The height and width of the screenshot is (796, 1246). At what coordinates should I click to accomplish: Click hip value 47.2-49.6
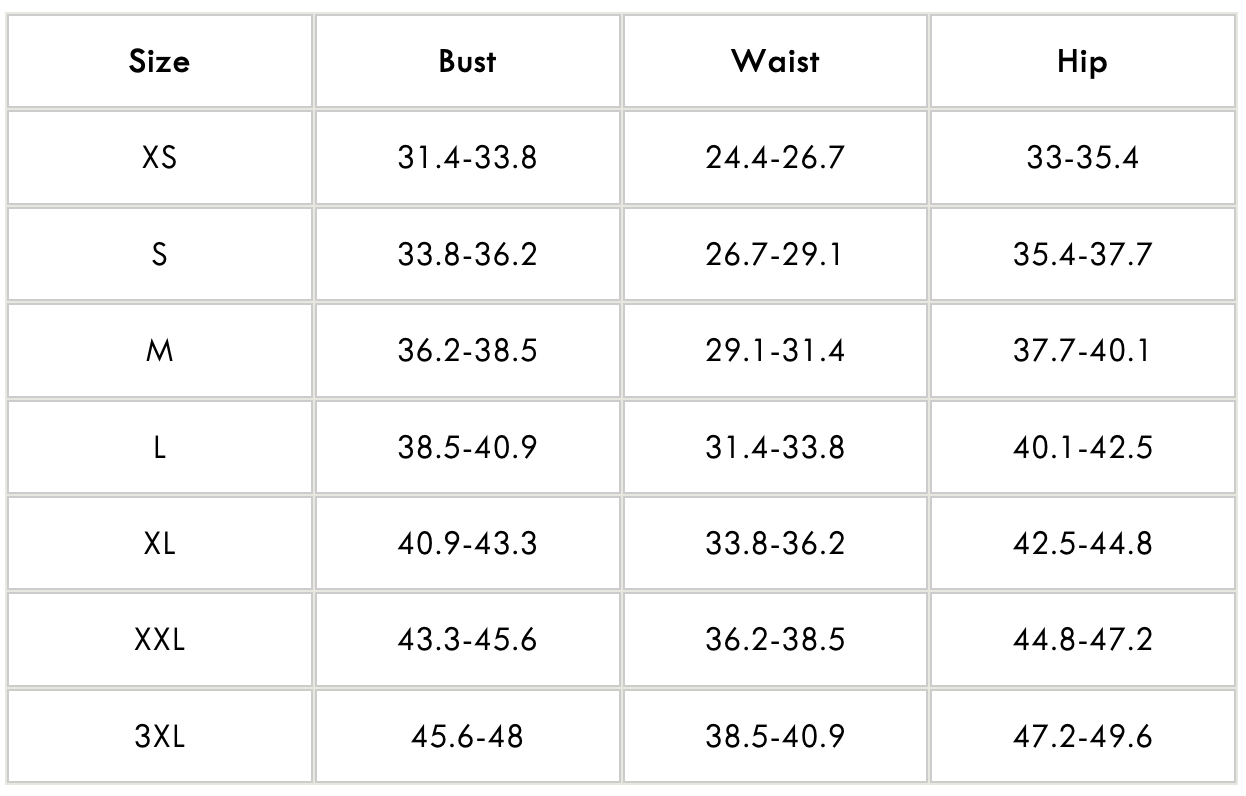coord(1082,737)
